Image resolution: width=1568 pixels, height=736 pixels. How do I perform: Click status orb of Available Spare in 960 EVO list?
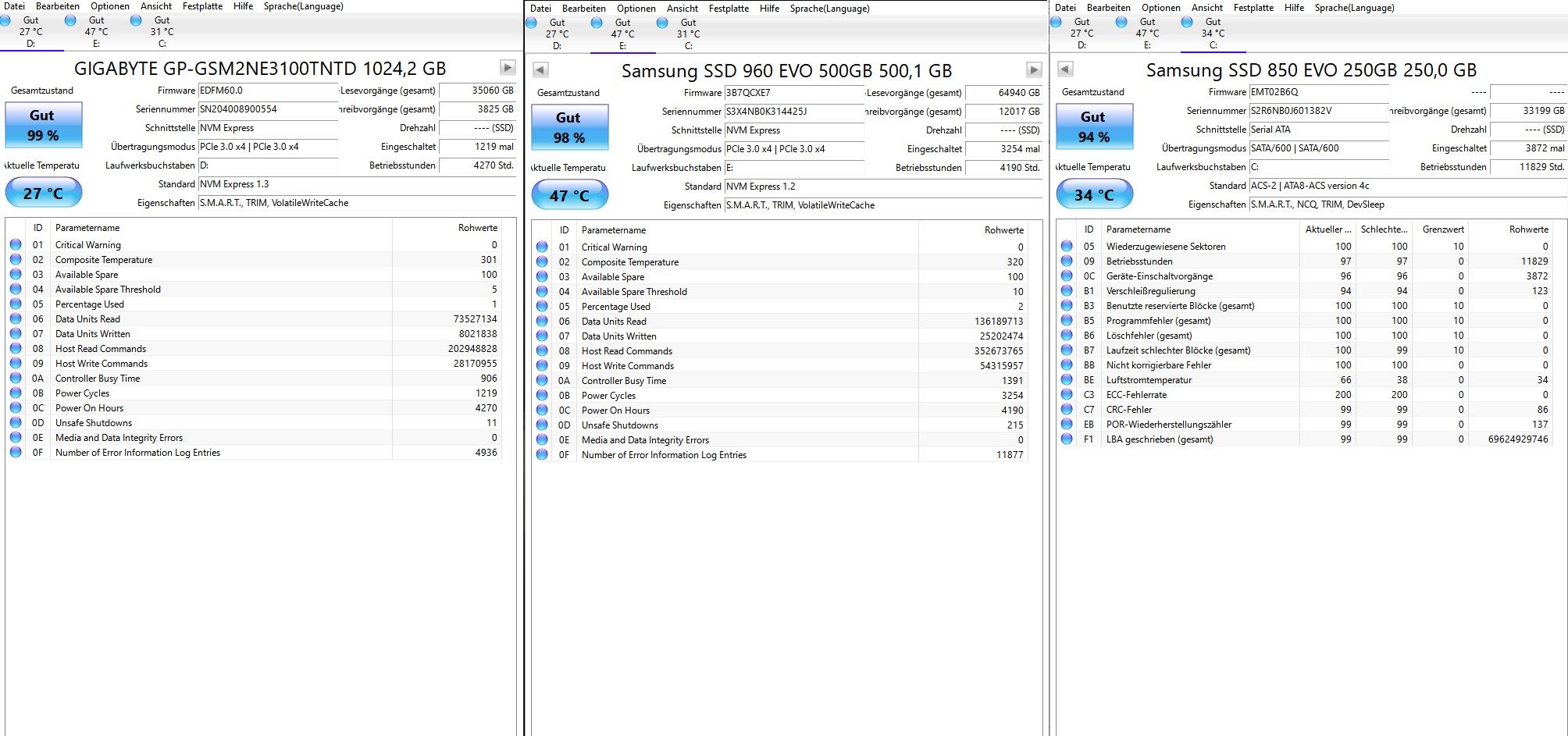coord(542,277)
